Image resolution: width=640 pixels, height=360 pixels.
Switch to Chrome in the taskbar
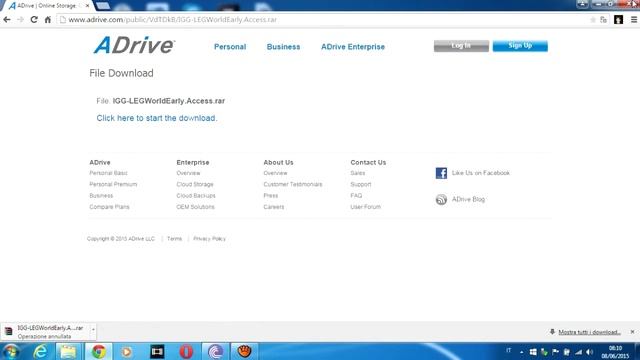click(x=98, y=351)
